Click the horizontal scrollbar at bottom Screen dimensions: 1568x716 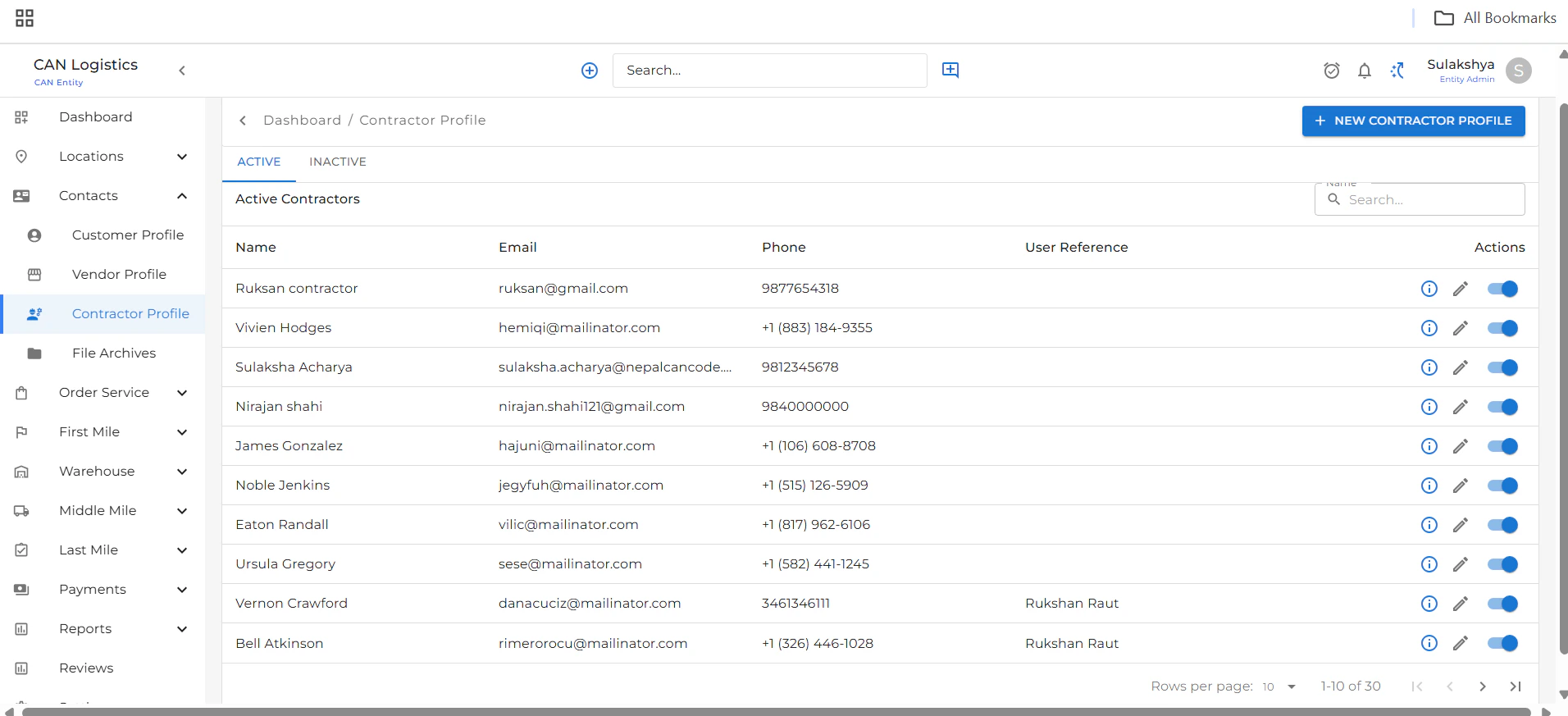coord(776,711)
